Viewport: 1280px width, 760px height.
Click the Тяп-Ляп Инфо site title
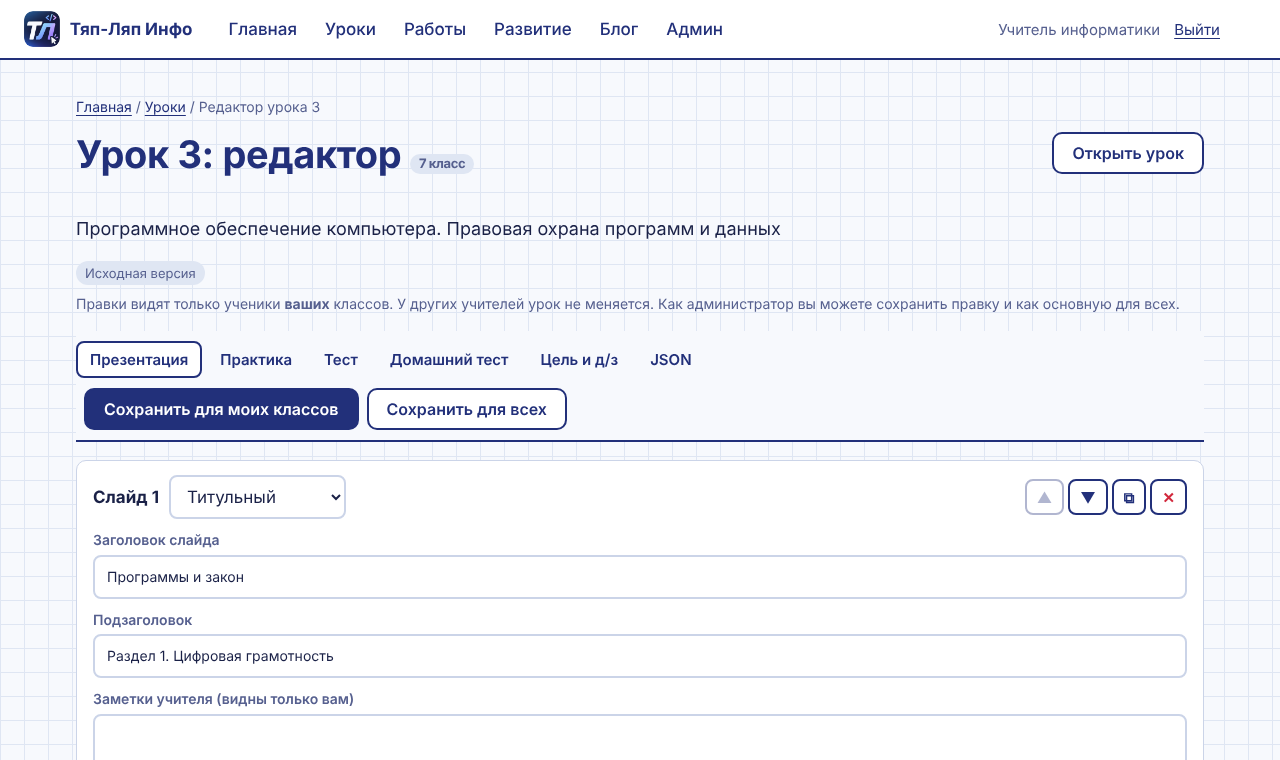tap(131, 29)
